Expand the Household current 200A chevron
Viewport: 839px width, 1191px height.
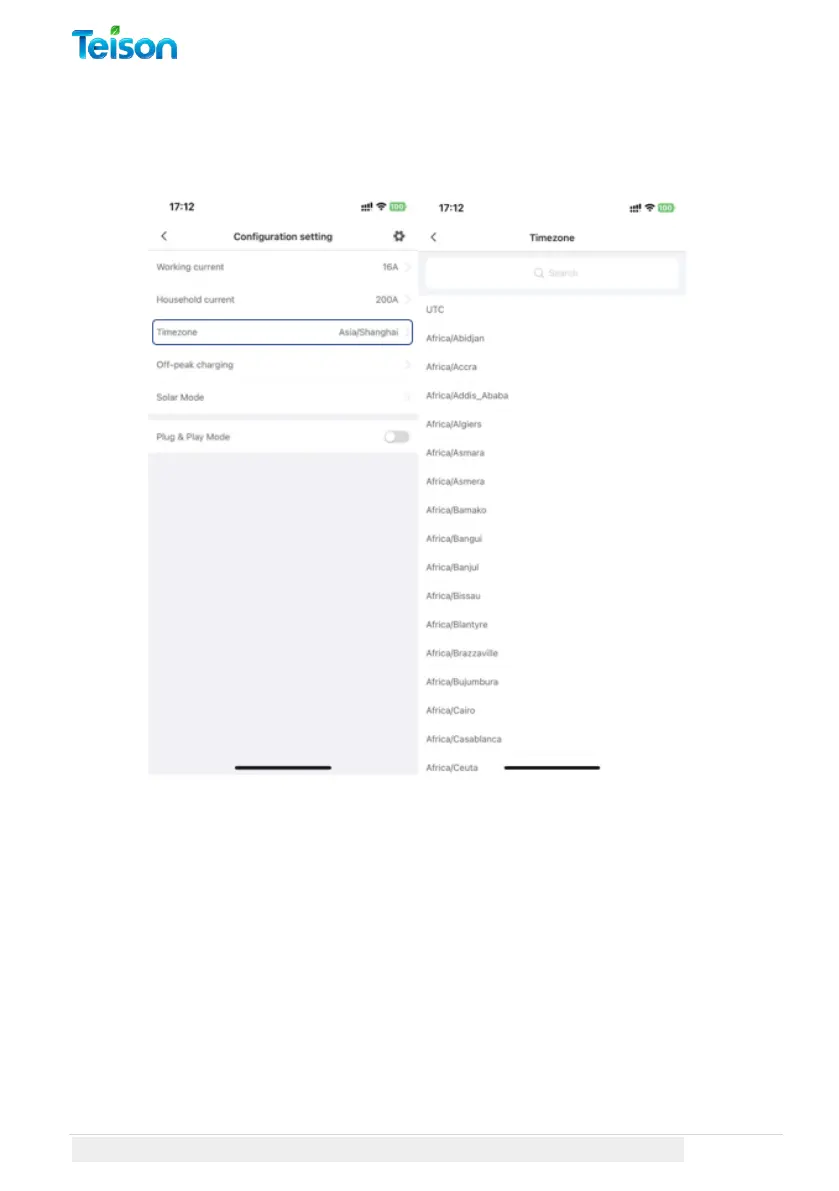(408, 299)
